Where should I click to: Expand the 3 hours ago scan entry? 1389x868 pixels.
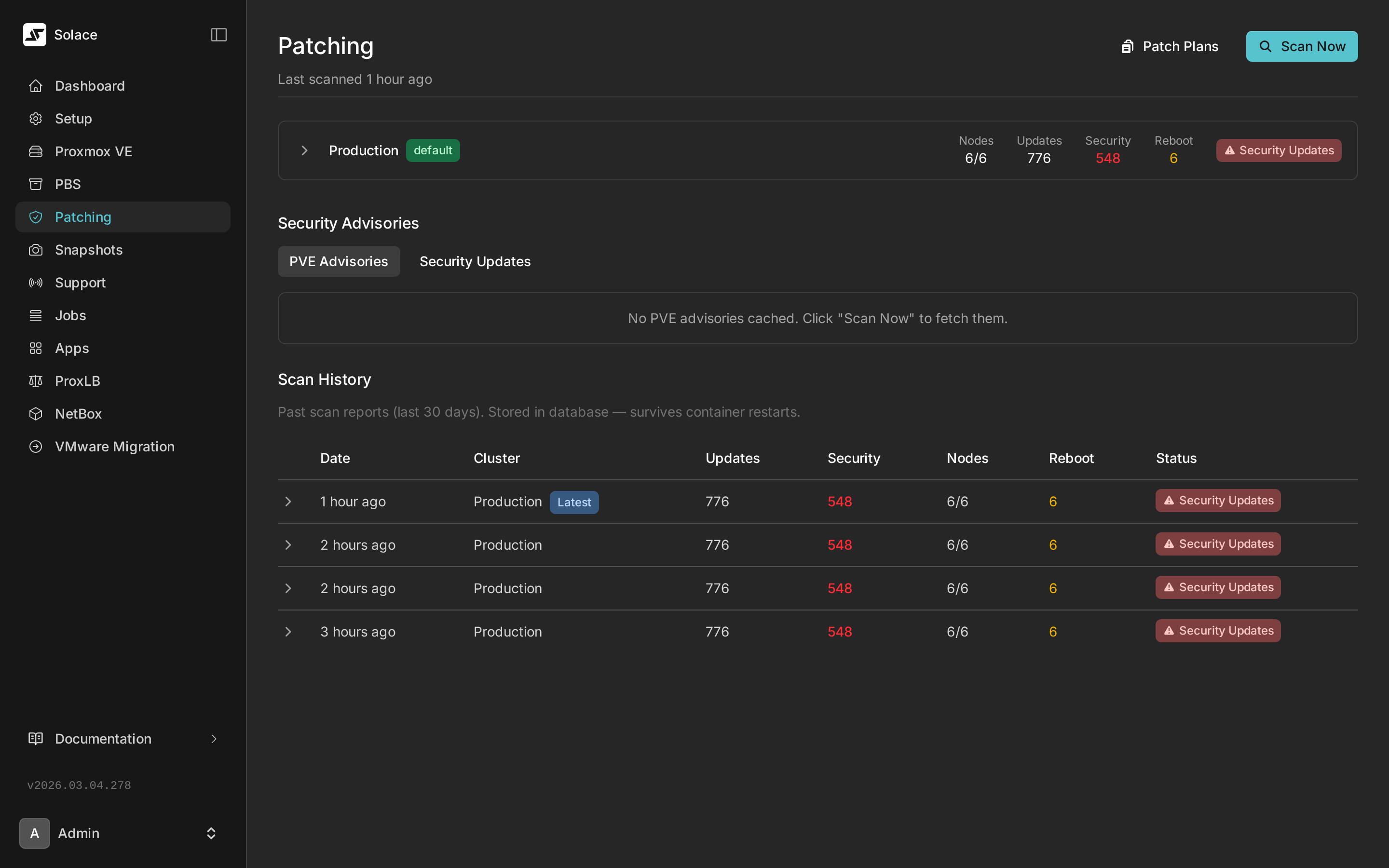click(x=288, y=632)
